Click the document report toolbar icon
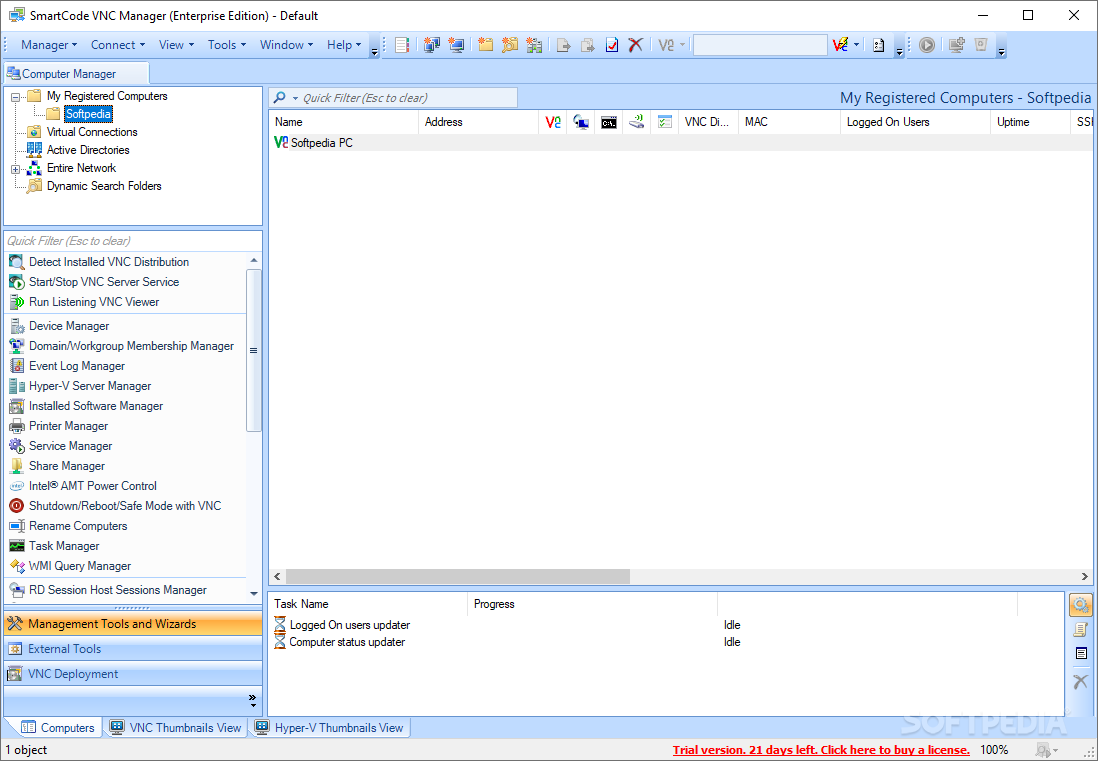 click(879, 45)
